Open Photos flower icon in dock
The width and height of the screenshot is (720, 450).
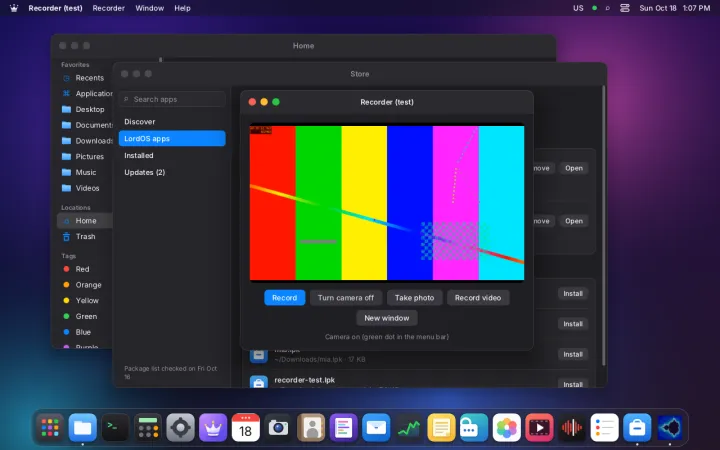[x=506, y=428]
